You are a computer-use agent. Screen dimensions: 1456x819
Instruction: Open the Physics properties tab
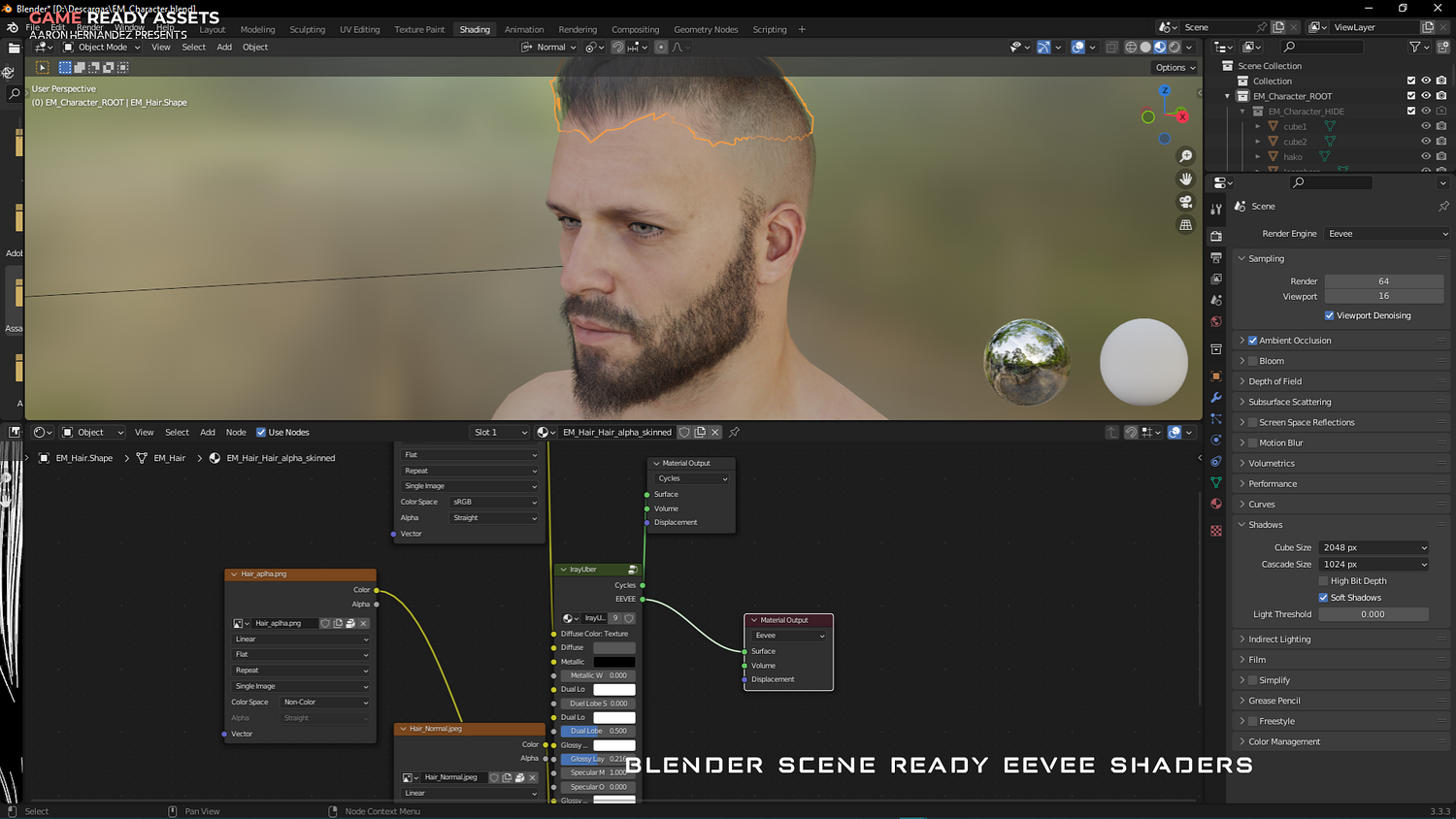pyautogui.click(x=1216, y=440)
